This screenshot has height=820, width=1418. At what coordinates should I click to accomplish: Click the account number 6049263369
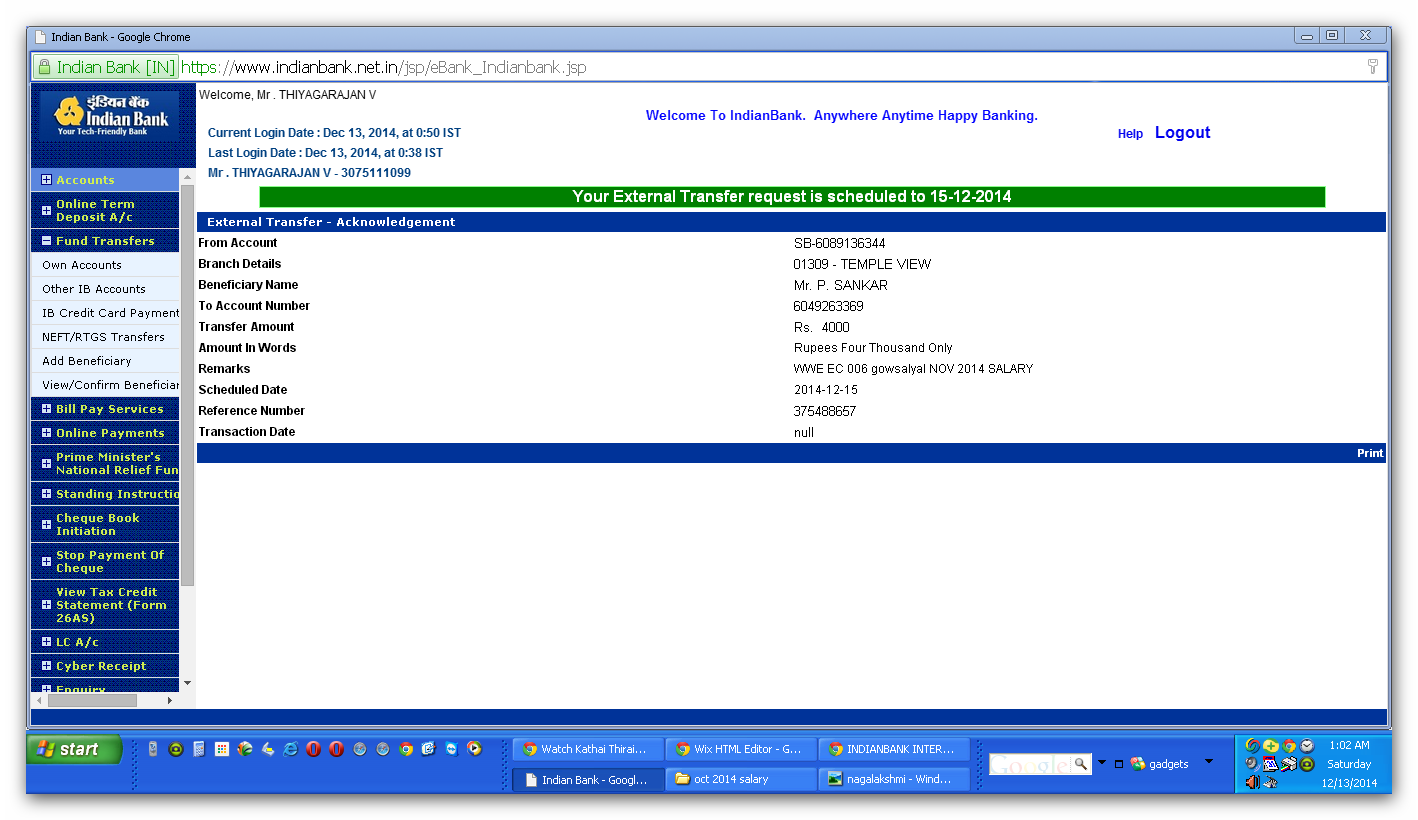click(x=828, y=306)
